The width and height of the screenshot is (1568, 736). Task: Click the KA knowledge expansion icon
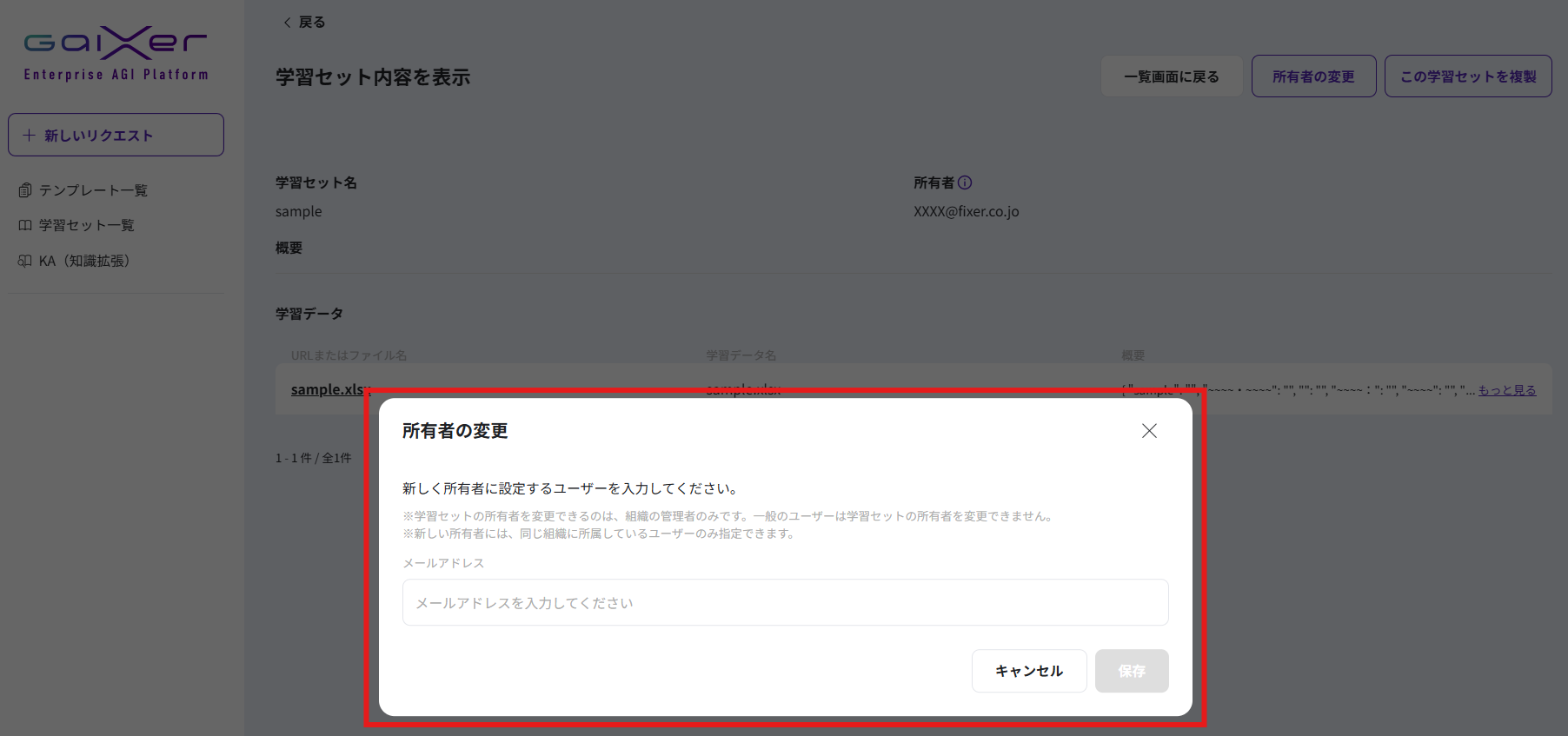coord(25,262)
